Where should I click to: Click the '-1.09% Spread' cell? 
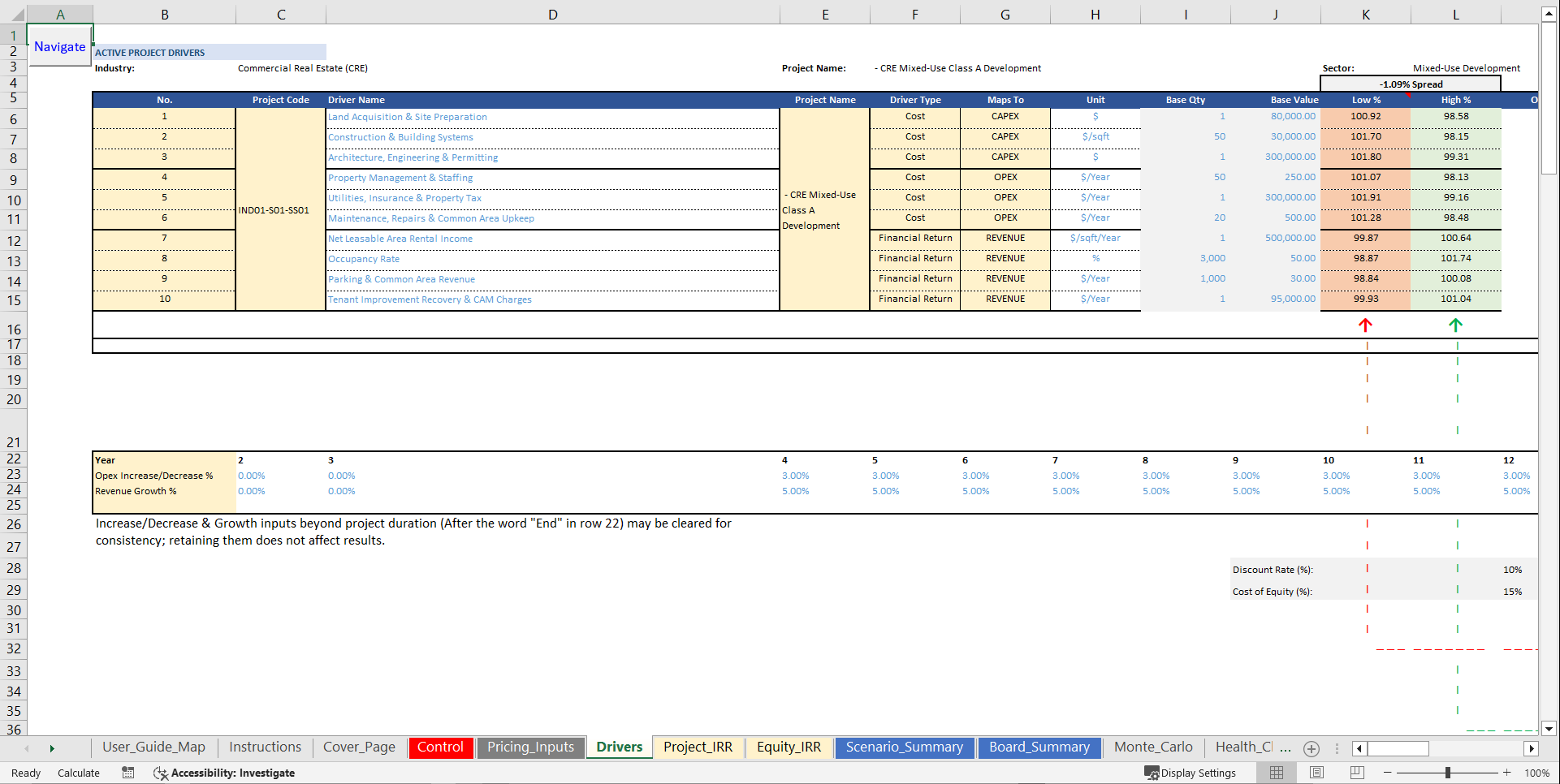[x=1411, y=84]
